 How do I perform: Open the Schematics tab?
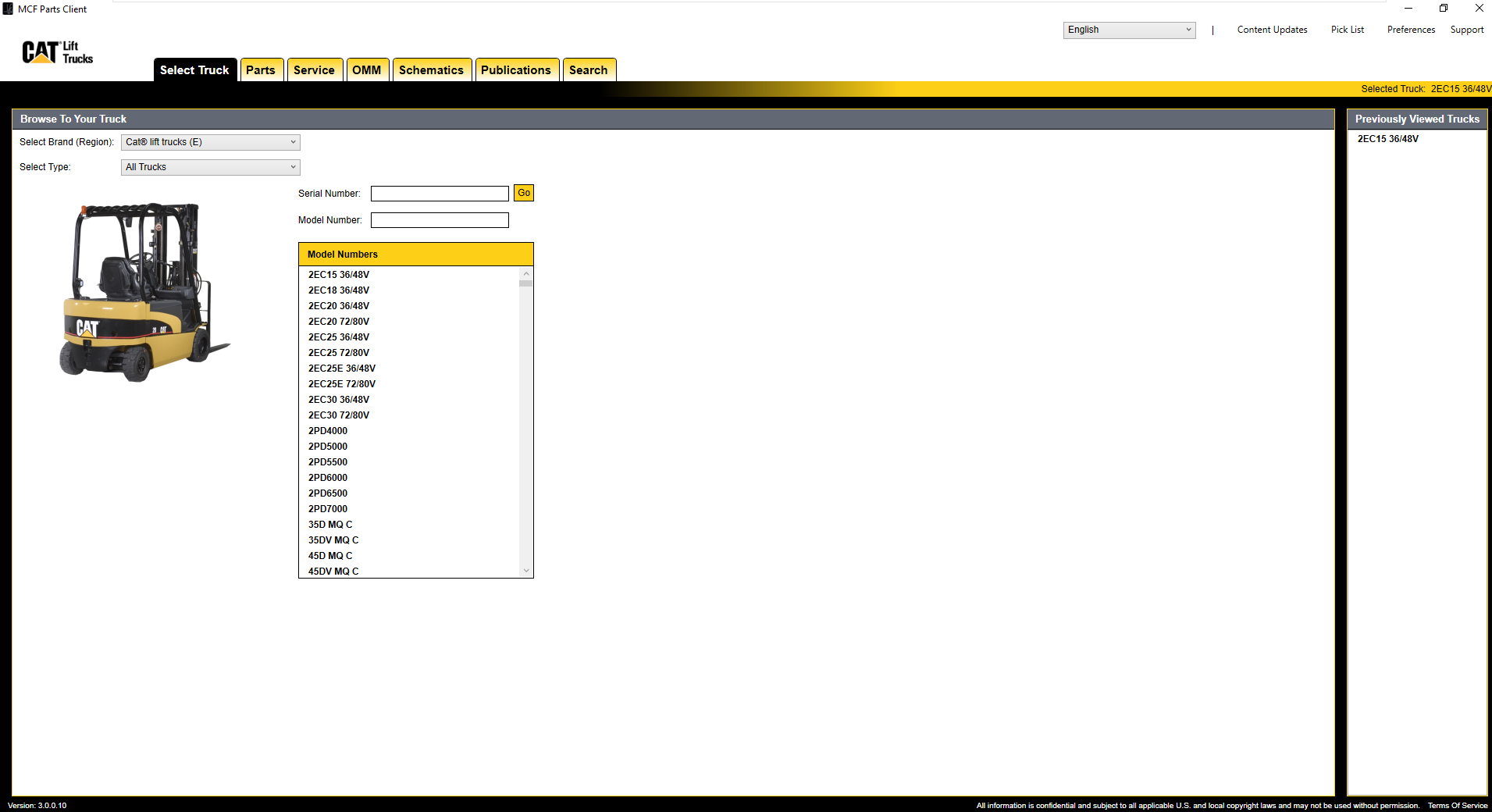click(431, 69)
